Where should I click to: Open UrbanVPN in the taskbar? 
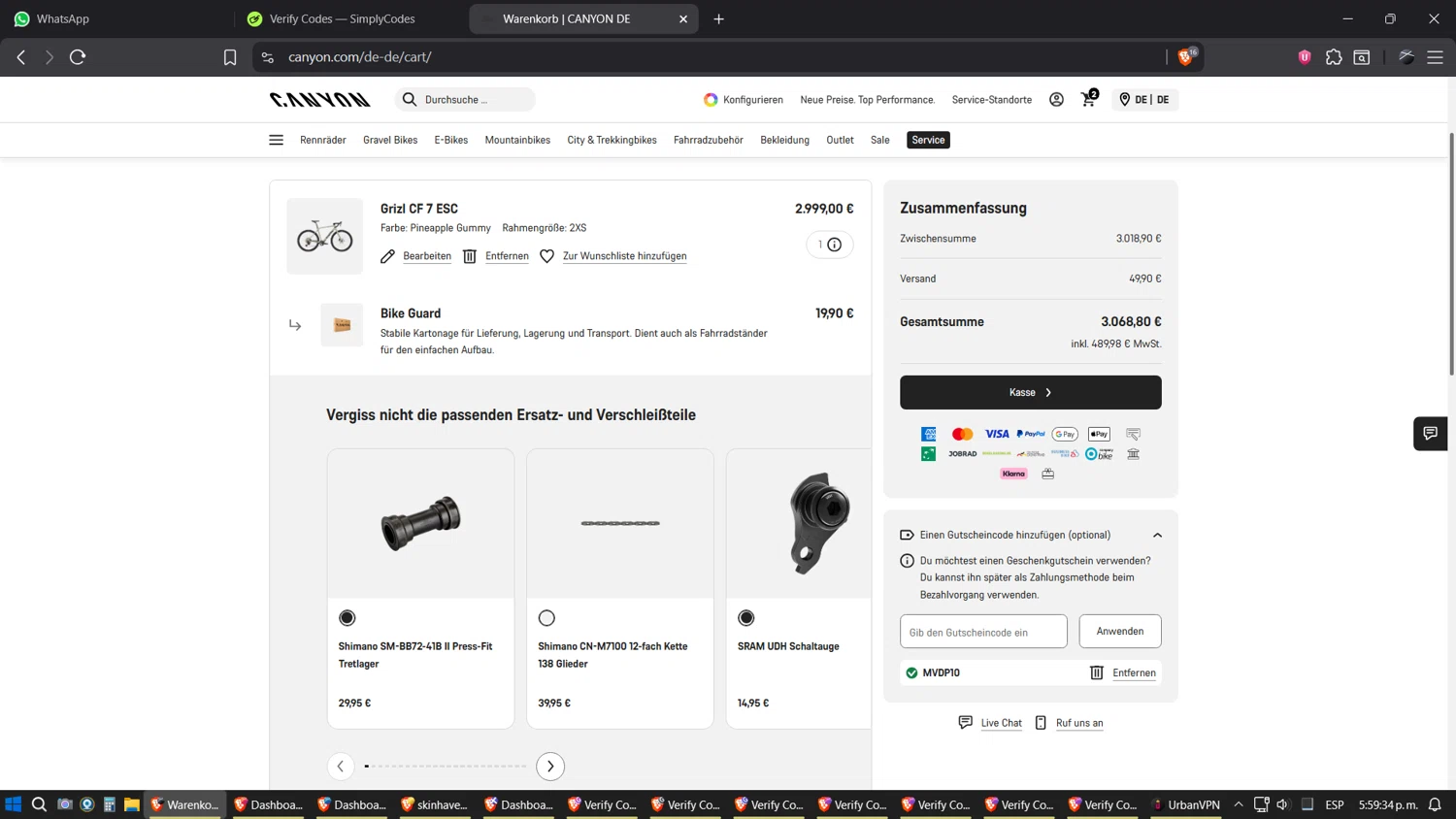click(x=1186, y=804)
